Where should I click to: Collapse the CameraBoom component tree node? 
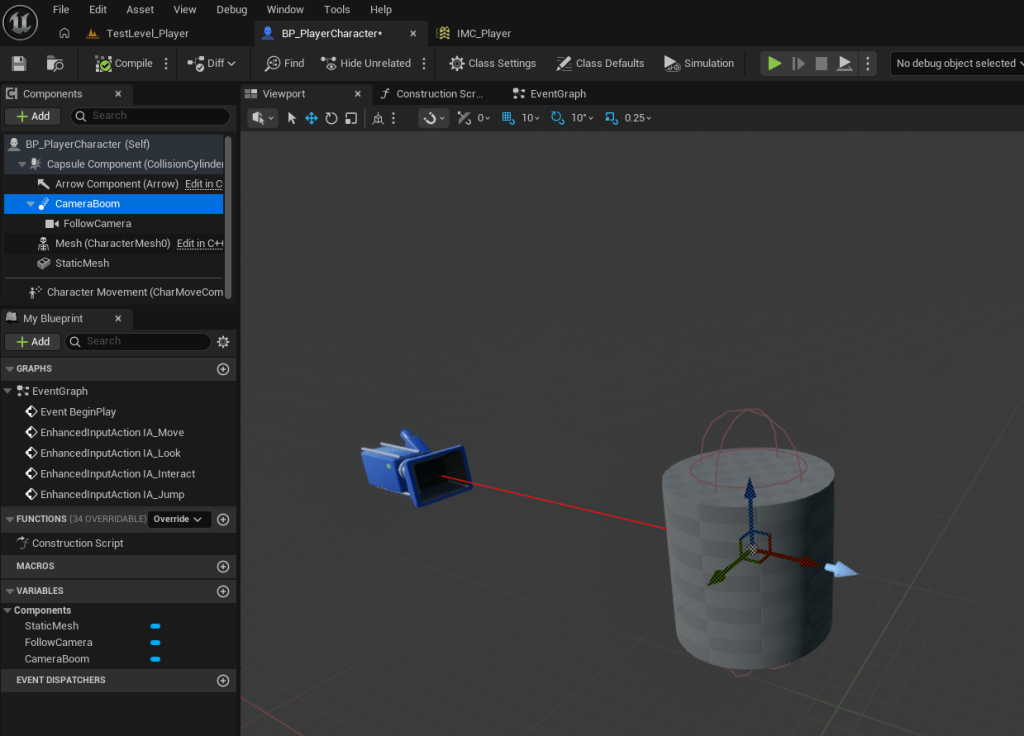31,204
